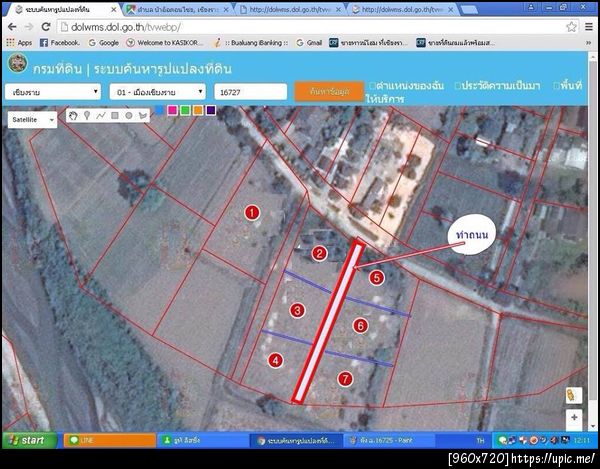Open Facebook bookmark in bookmarks bar
Image resolution: width=600 pixels, height=469 pixels.
tap(60, 43)
